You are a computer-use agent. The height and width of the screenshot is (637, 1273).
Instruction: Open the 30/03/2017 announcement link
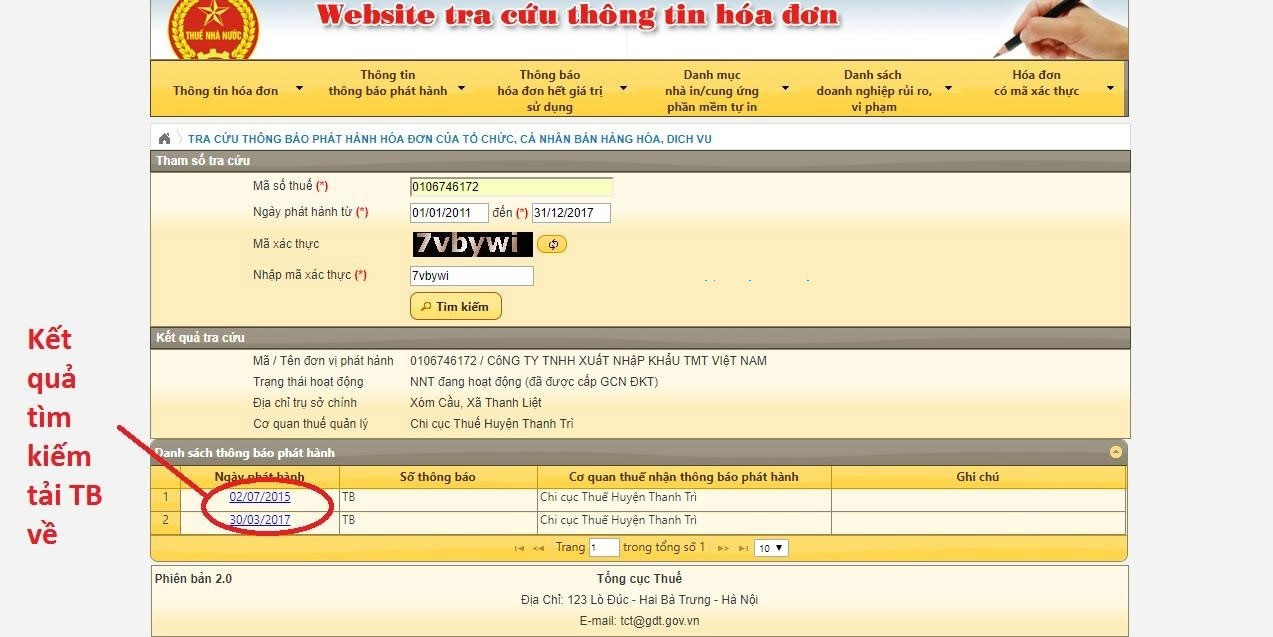(x=260, y=520)
